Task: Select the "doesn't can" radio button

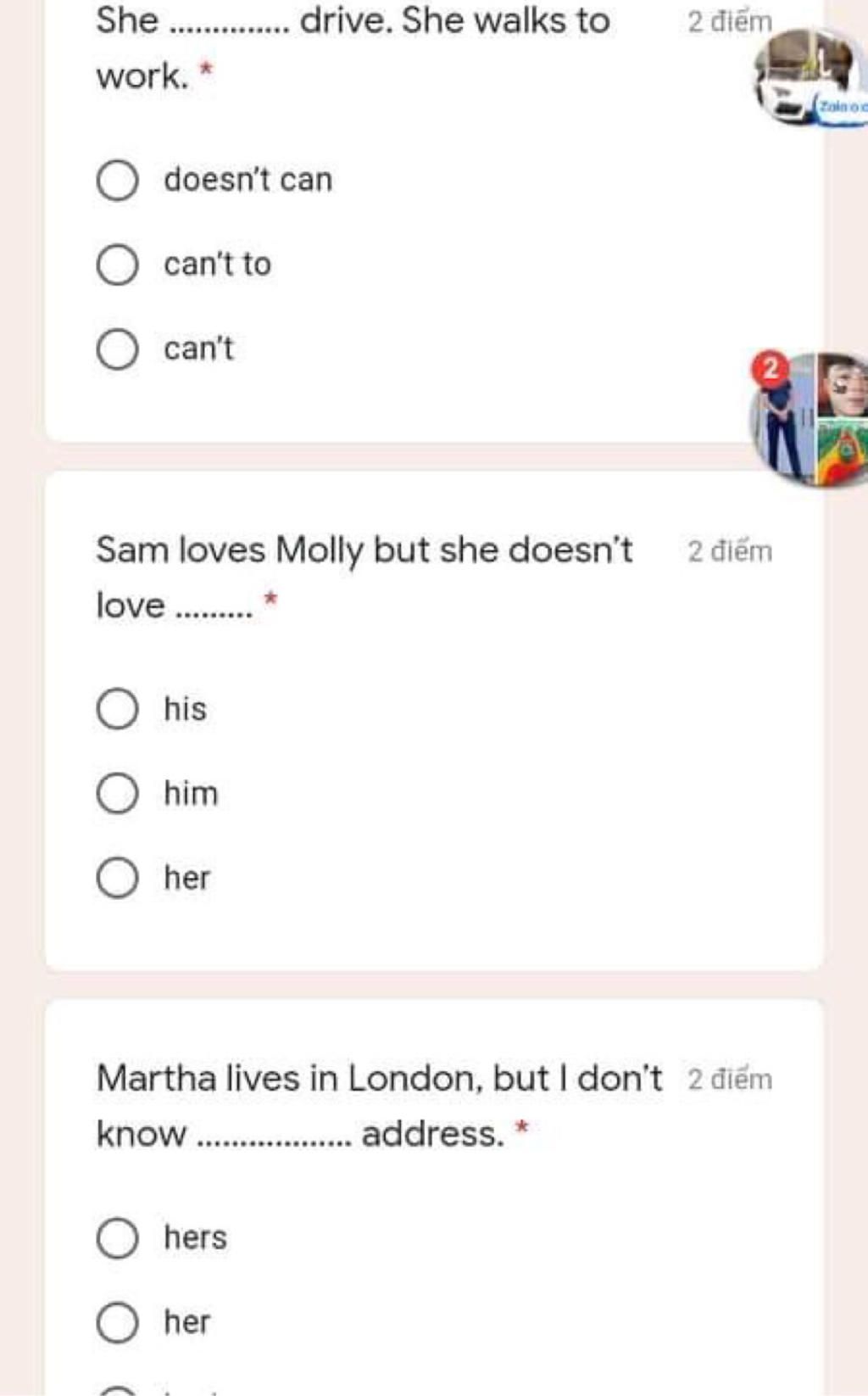Action: pos(118,180)
